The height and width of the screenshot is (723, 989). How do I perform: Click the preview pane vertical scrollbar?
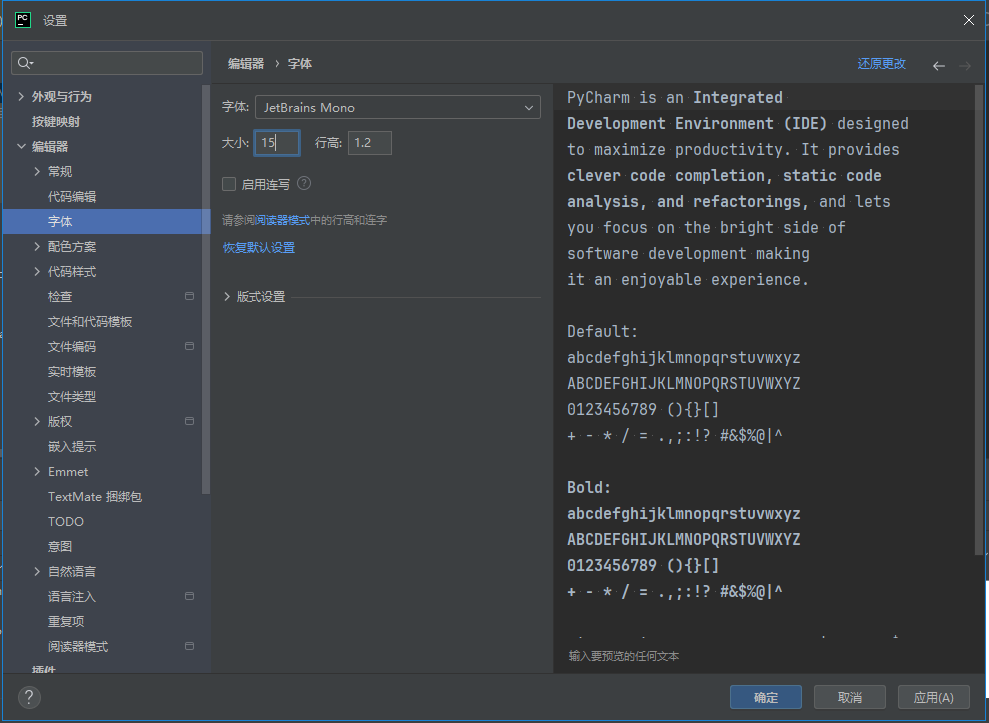[x=979, y=319]
